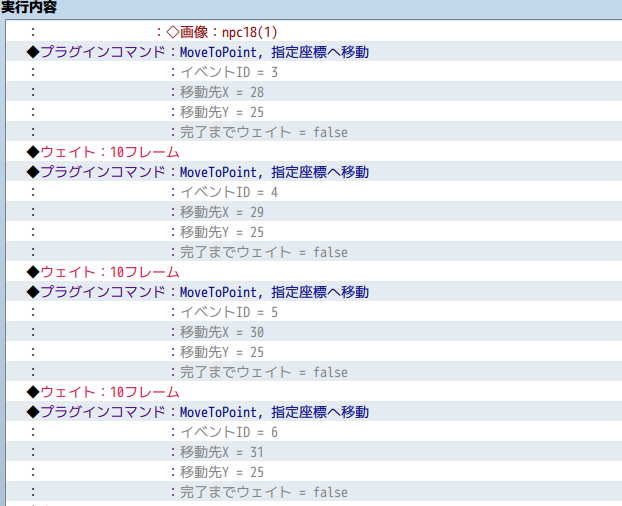The image size is (622, 506).
Task: Click the 移動先X = 29 row
Action: [314, 212]
